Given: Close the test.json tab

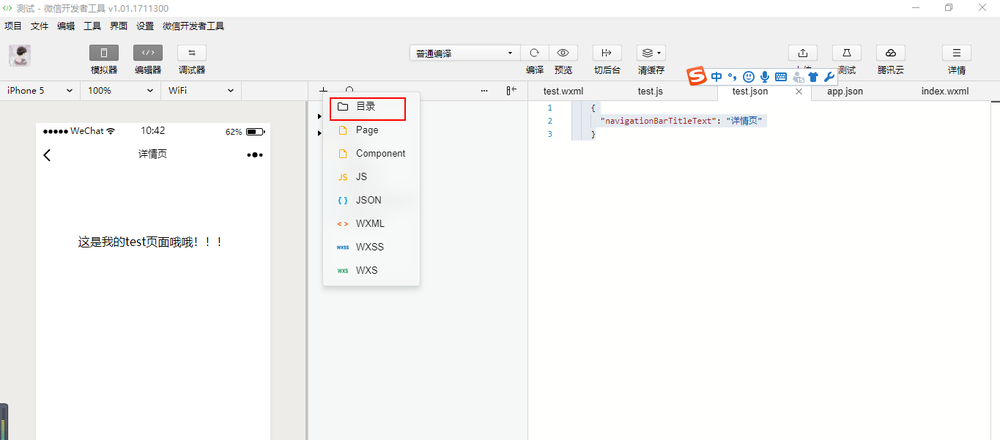Looking at the screenshot, I should pos(798,91).
